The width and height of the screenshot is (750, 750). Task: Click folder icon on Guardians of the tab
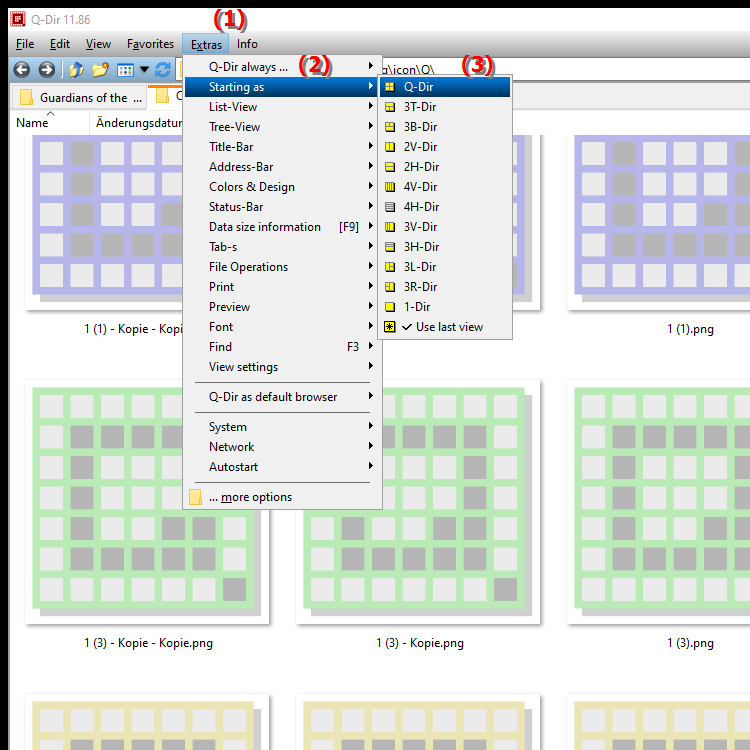pos(26,97)
